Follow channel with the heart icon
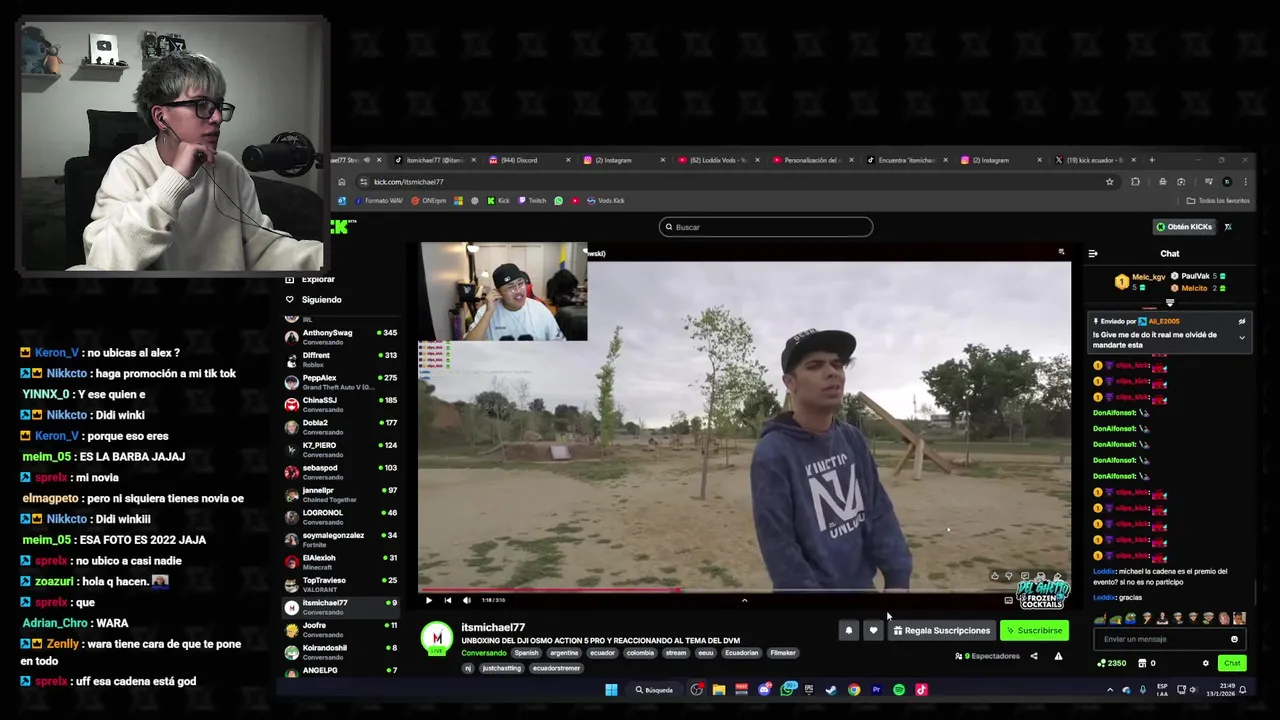This screenshot has width=1280, height=720. click(873, 631)
